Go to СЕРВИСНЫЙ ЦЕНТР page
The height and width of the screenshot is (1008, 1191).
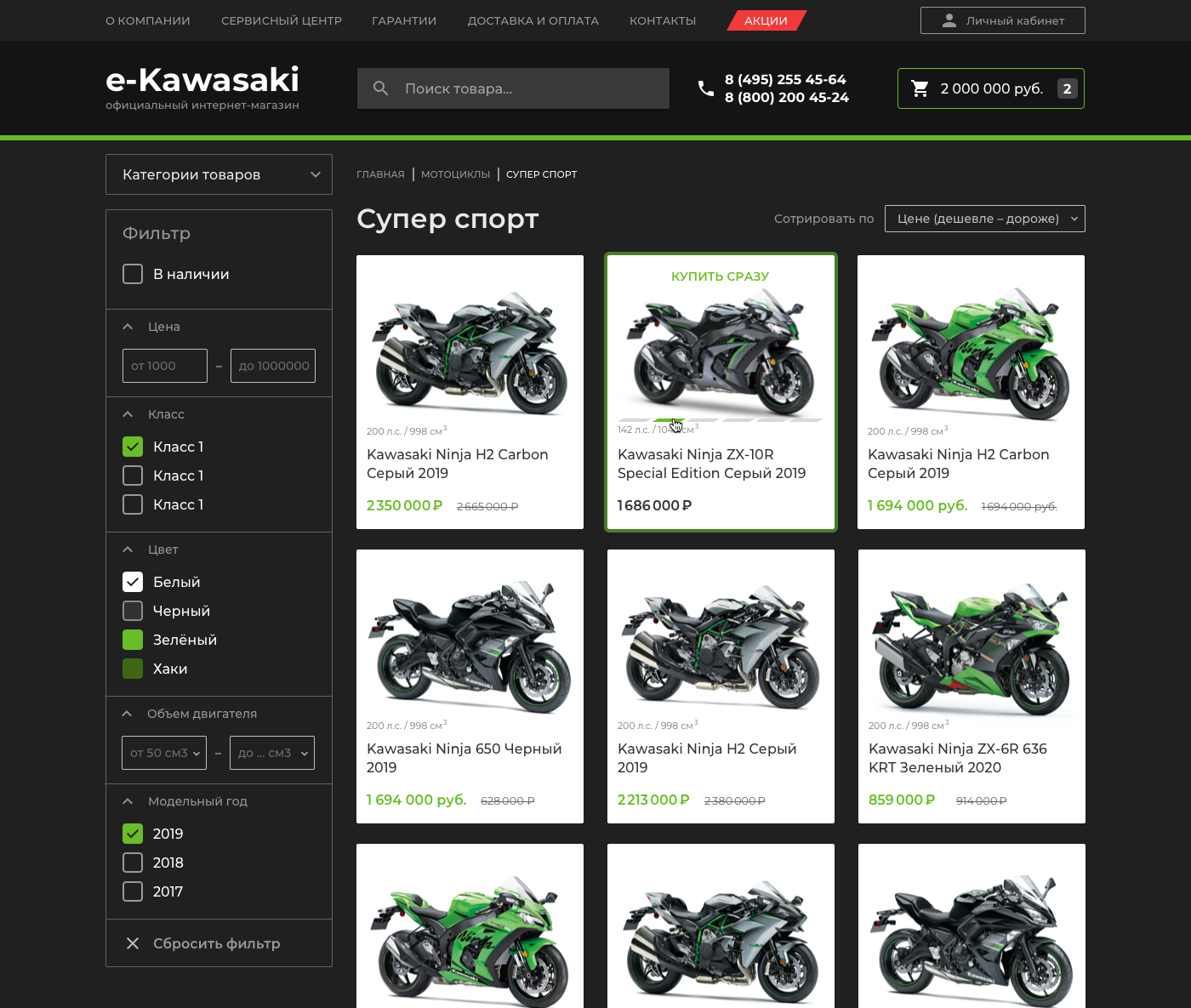[282, 20]
